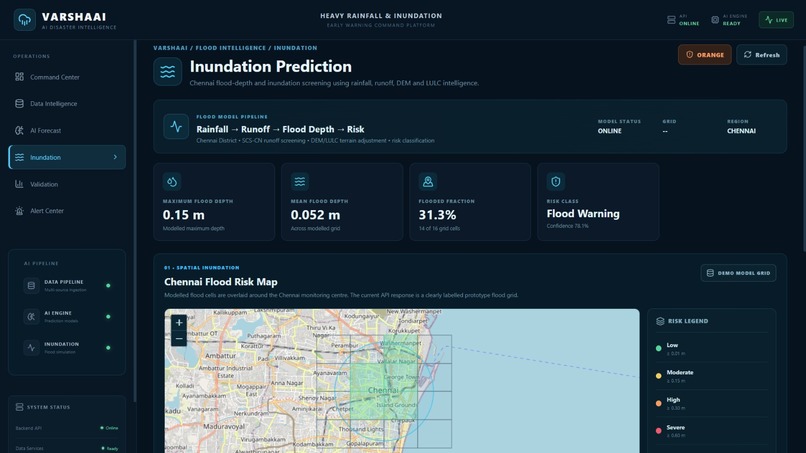
Task: Click the Demo Model Grid badge
Action: [738, 273]
